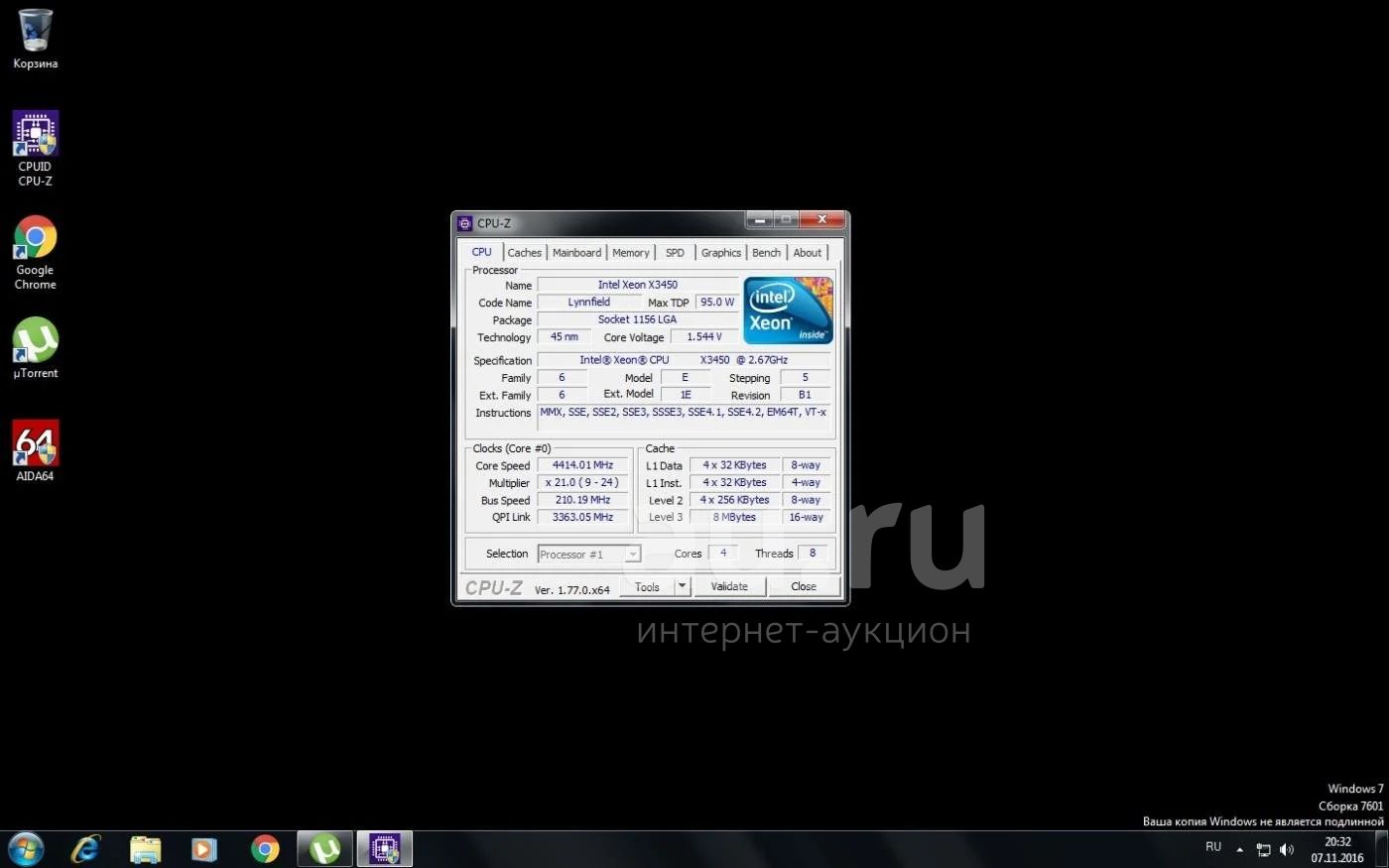Image resolution: width=1389 pixels, height=868 pixels.
Task: Click the Max TDP value 95.0 W
Action: pyautogui.click(x=717, y=303)
